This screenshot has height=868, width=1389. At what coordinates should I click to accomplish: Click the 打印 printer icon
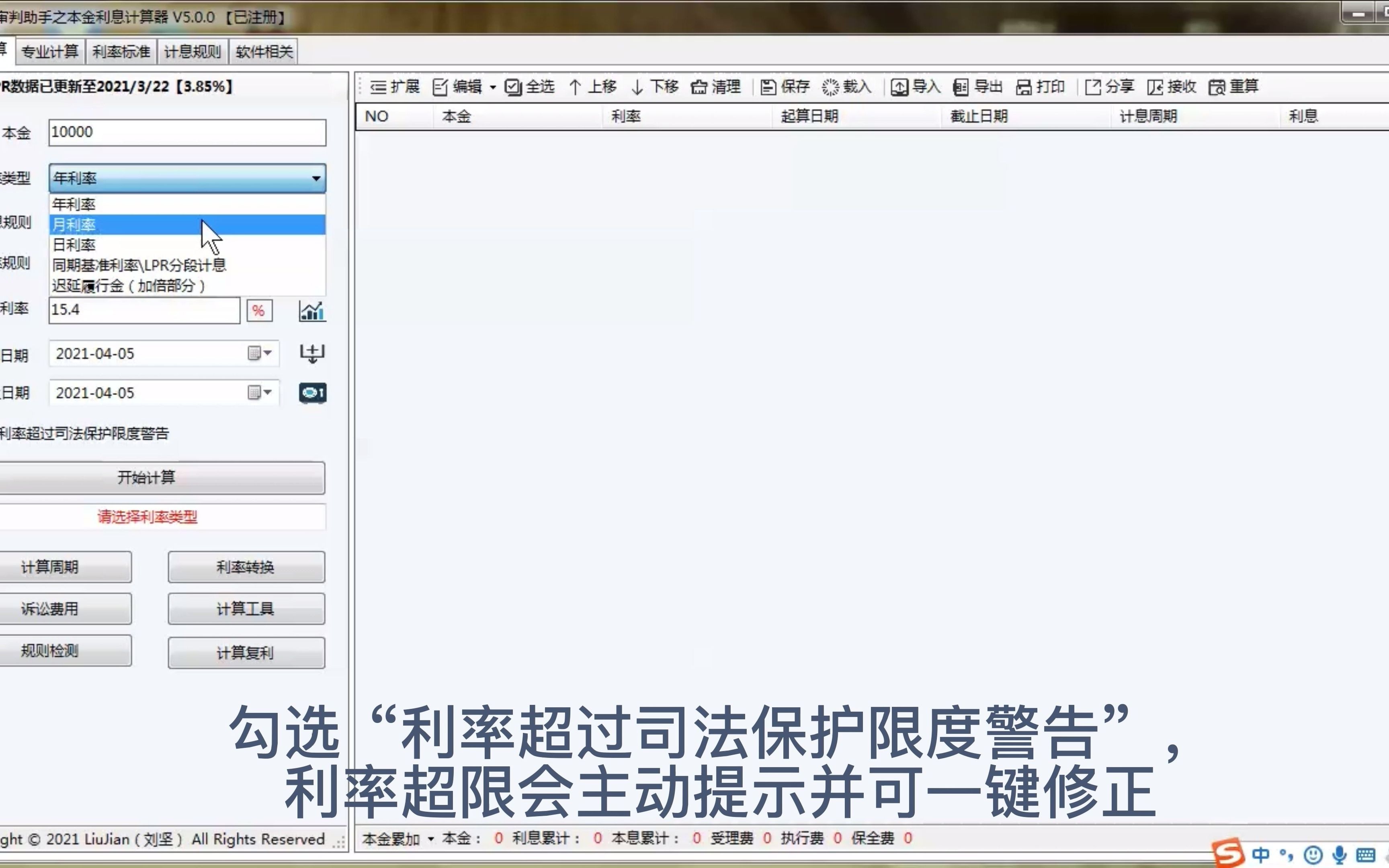pos(1023,87)
